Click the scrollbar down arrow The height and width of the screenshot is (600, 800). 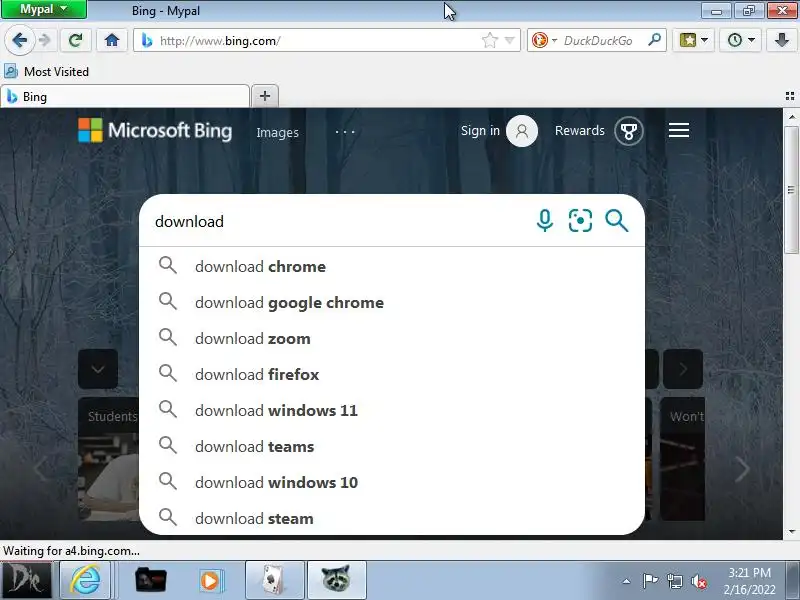pyautogui.click(x=791, y=532)
